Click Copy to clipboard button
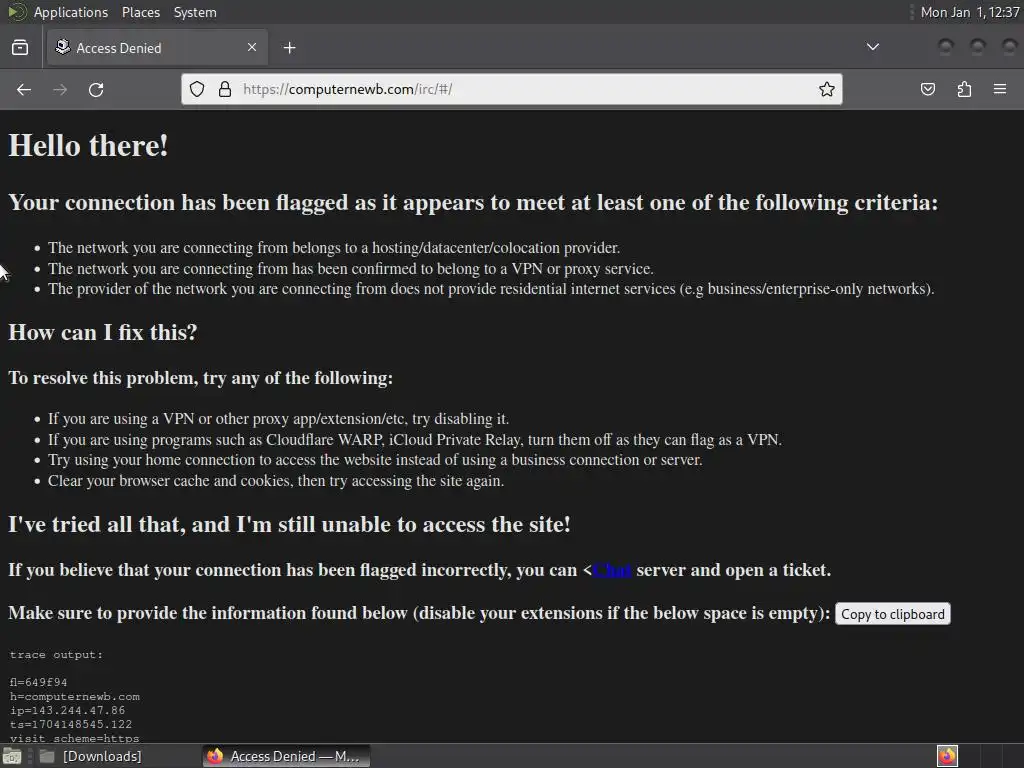This screenshot has height=768, width=1024. click(893, 614)
